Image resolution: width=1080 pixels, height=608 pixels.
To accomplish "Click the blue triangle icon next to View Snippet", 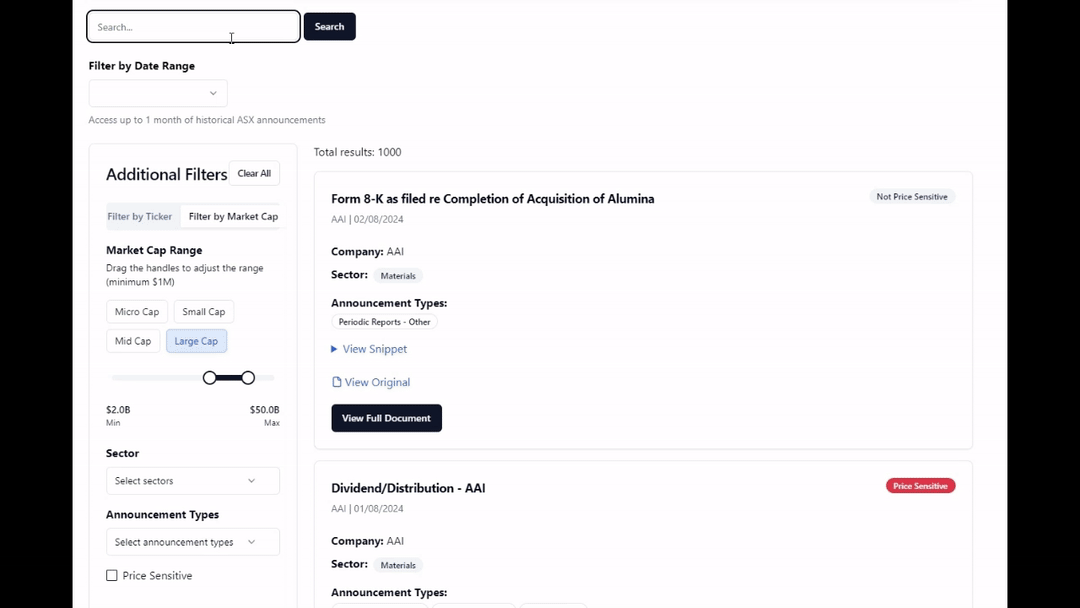I will (334, 348).
